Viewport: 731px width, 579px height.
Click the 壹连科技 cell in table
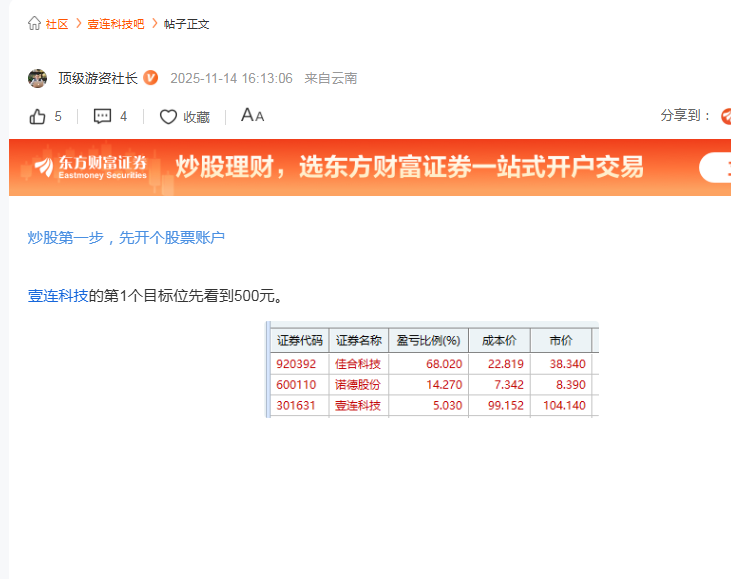[x=358, y=405]
